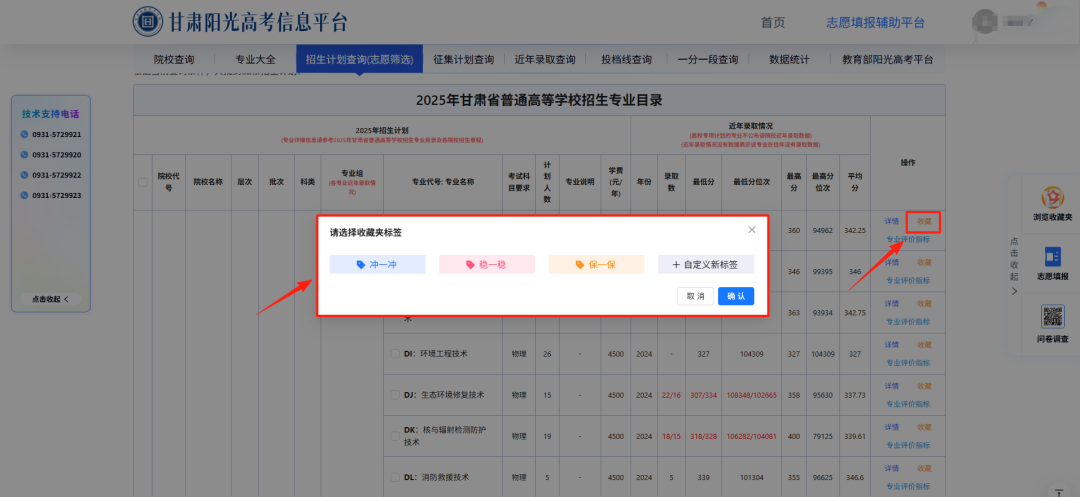This screenshot has height=497, width=1080.
Task: Open 详情 for the DL 消防救援技术 row
Action: (x=891, y=468)
